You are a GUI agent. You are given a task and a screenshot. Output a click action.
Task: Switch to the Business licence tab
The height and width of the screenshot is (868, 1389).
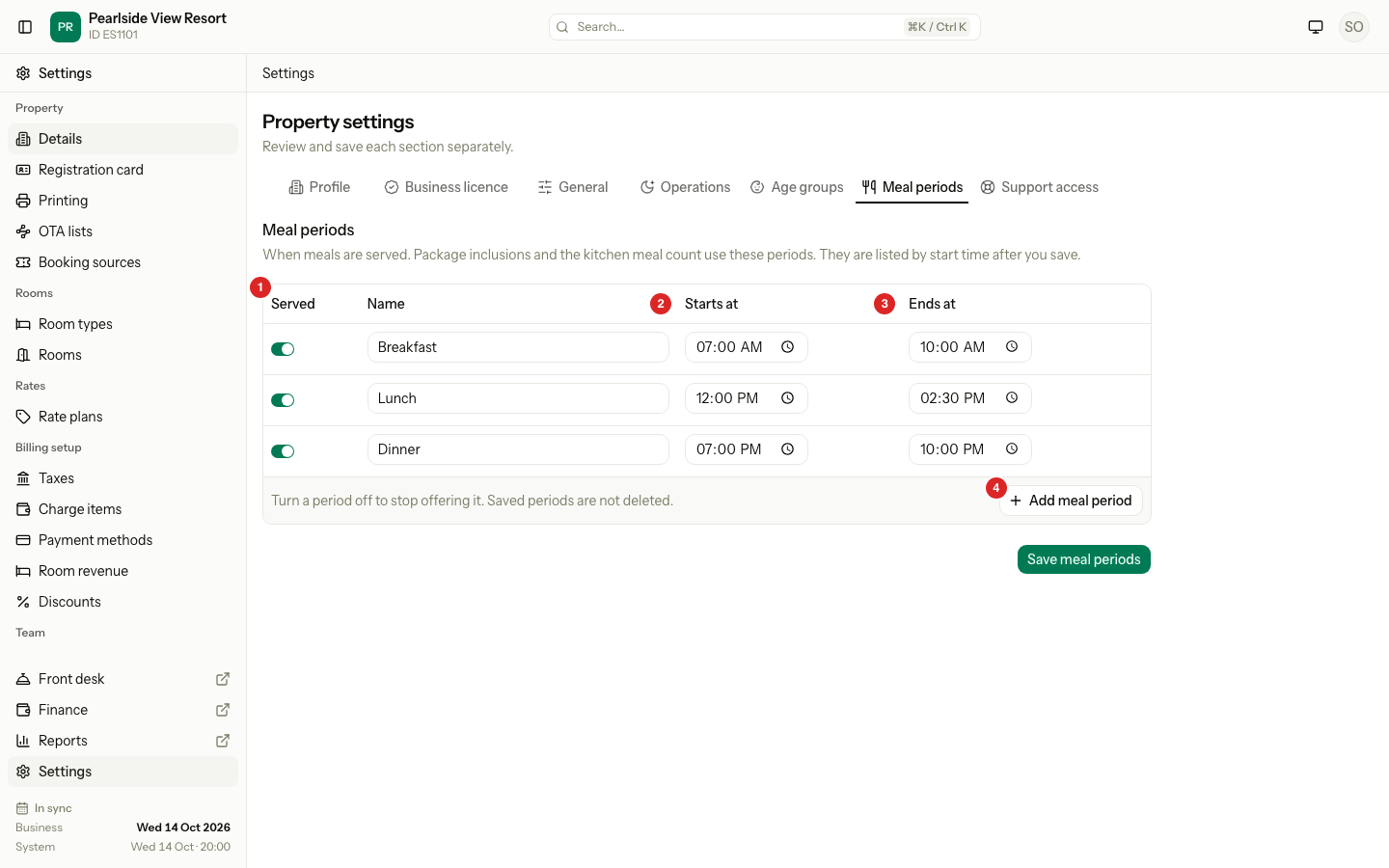pyautogui.click(x=446, y=187)
